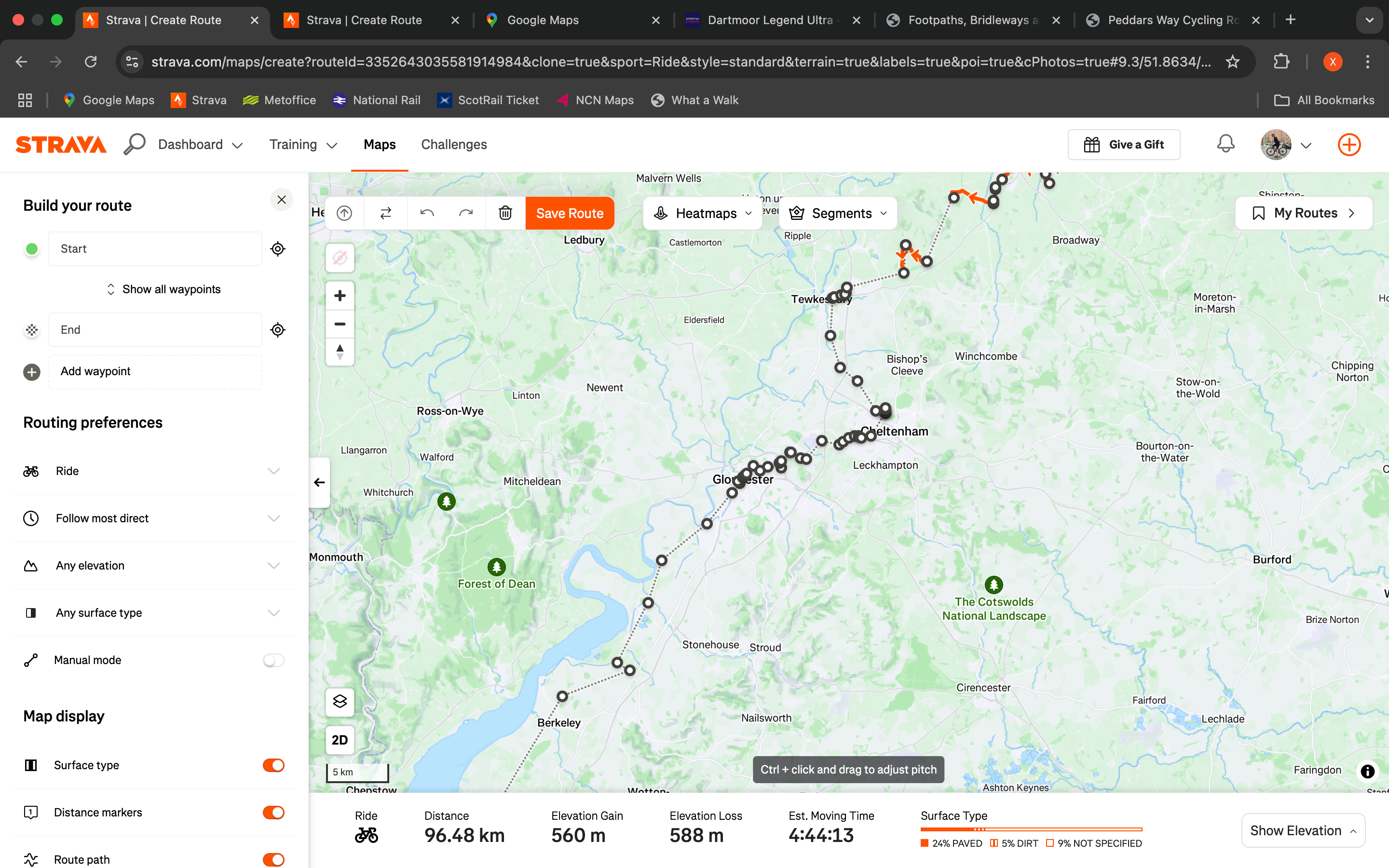Open a new browser tab
This screenshot has height=868, width=1389.
click(x=1290, y=20)
